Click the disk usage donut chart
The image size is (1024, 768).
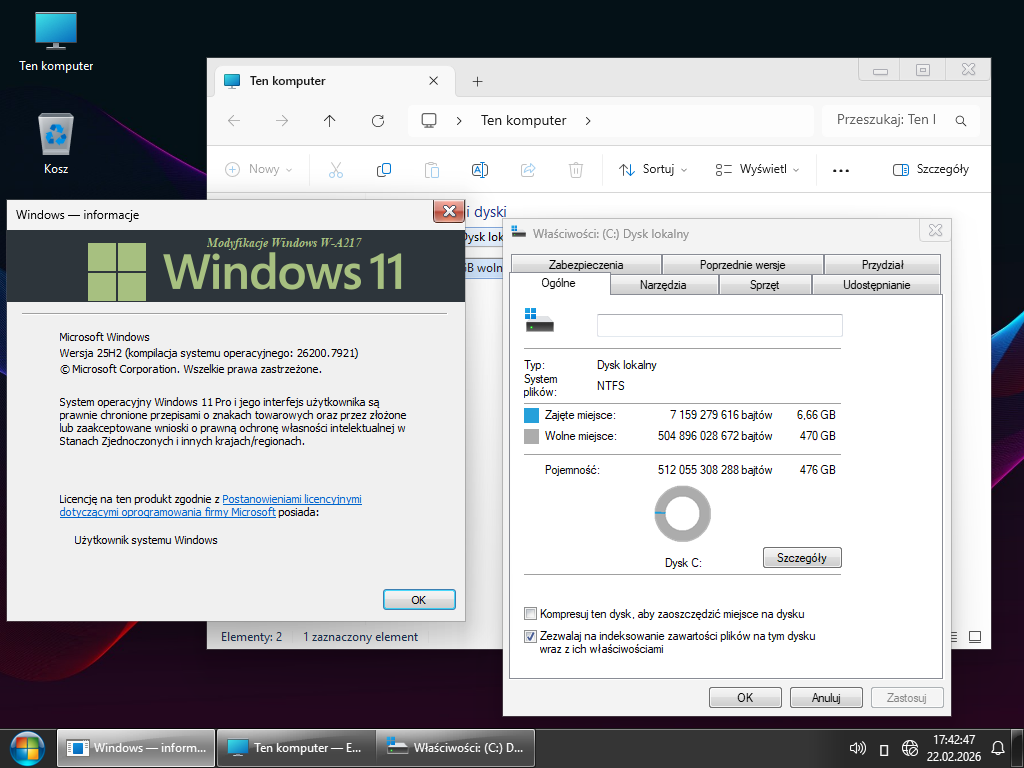coord(682,514)
